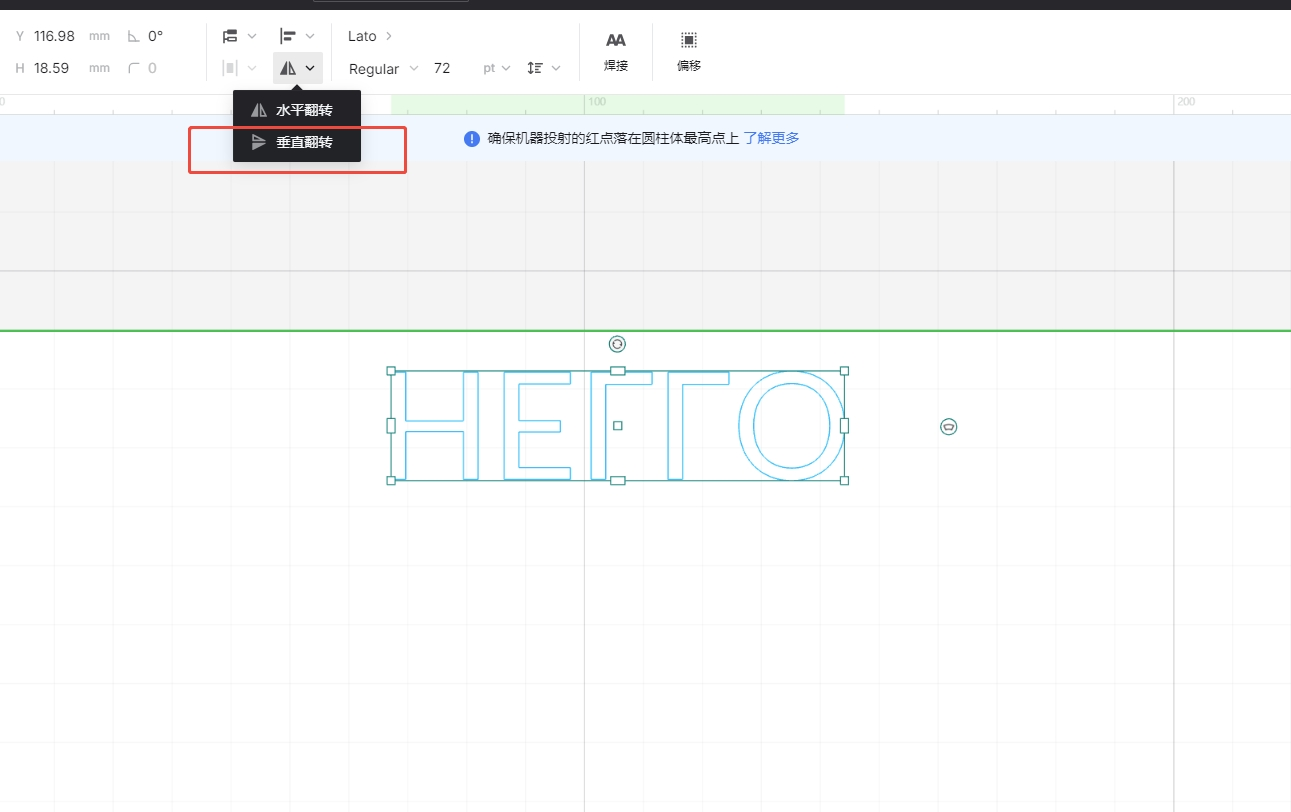Edit the Y position field 116.98
This screenshot has width=1291, height=812.
(x=54, y=36)
